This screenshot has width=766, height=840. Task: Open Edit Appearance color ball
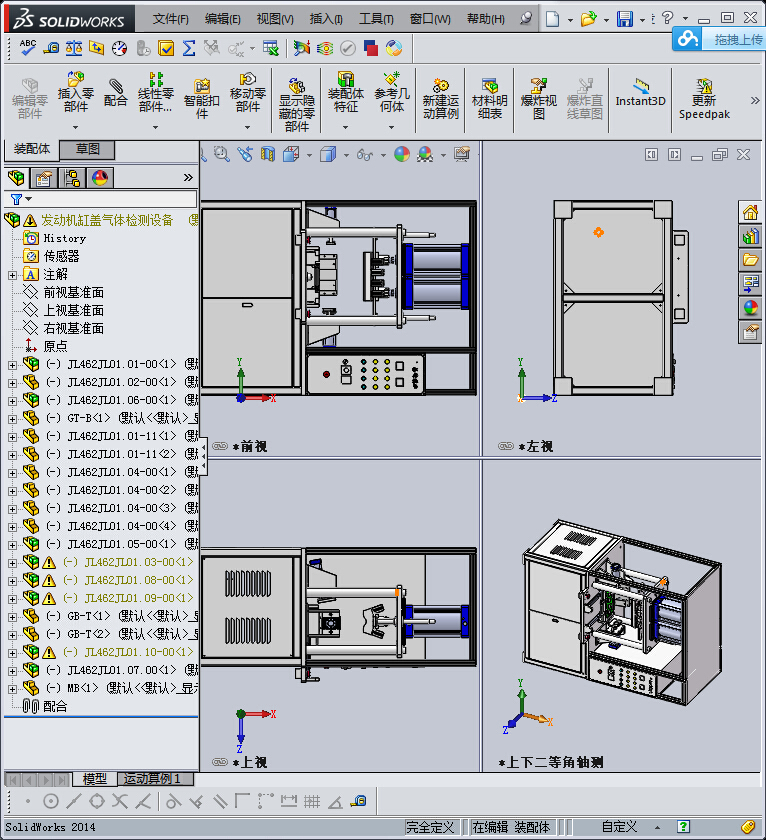[x=402, y=154]
